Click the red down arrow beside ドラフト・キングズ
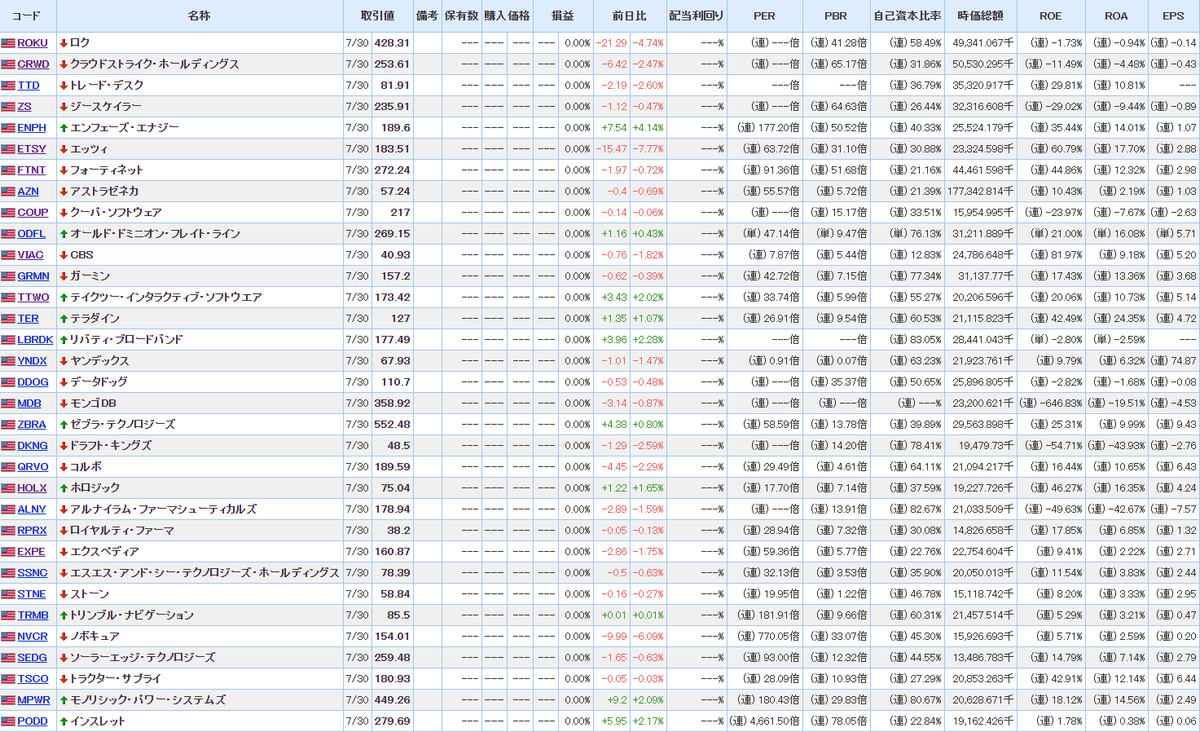The image size is (1200, 732). [63, 446]
